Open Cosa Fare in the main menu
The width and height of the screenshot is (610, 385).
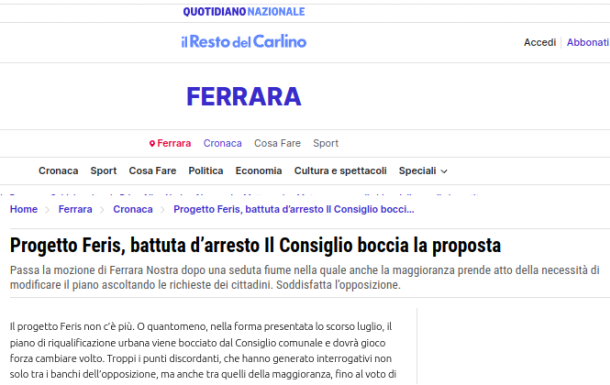coord(152,171)
